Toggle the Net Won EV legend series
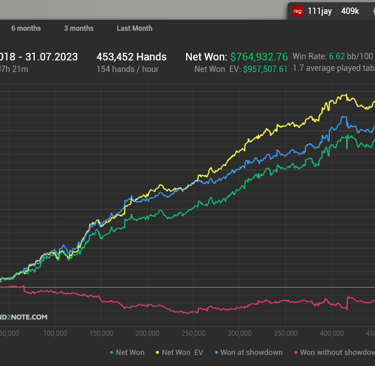The image size is (375, 366). click(x=180, y=352)
